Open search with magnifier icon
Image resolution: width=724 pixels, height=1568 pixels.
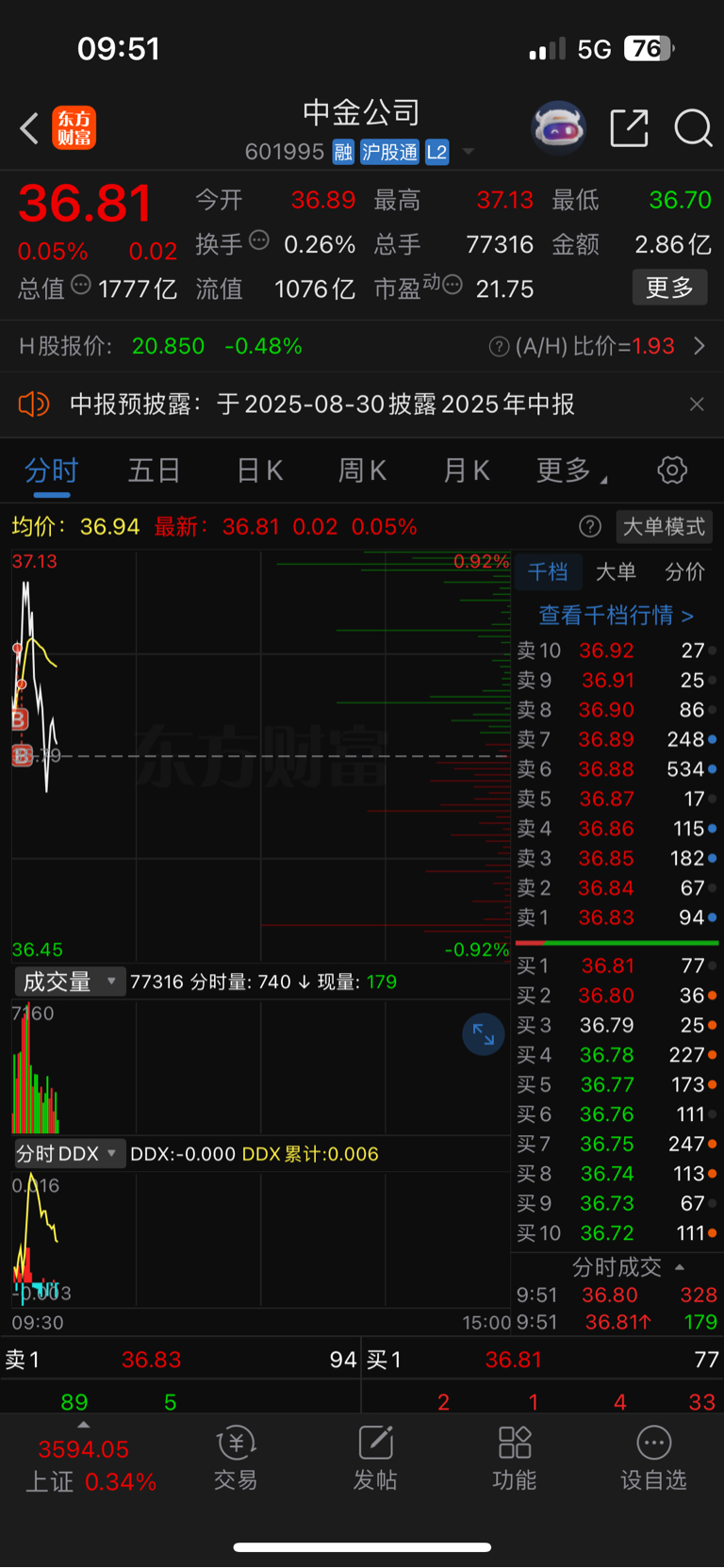tap(693, 128)
